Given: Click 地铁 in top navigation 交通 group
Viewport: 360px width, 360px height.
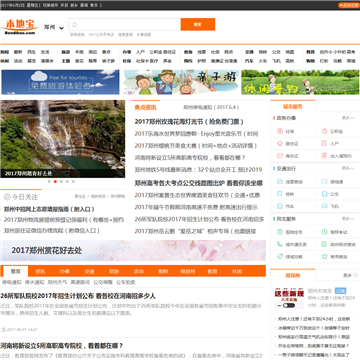Looking at the screenshot, I should tap(263, 52).
